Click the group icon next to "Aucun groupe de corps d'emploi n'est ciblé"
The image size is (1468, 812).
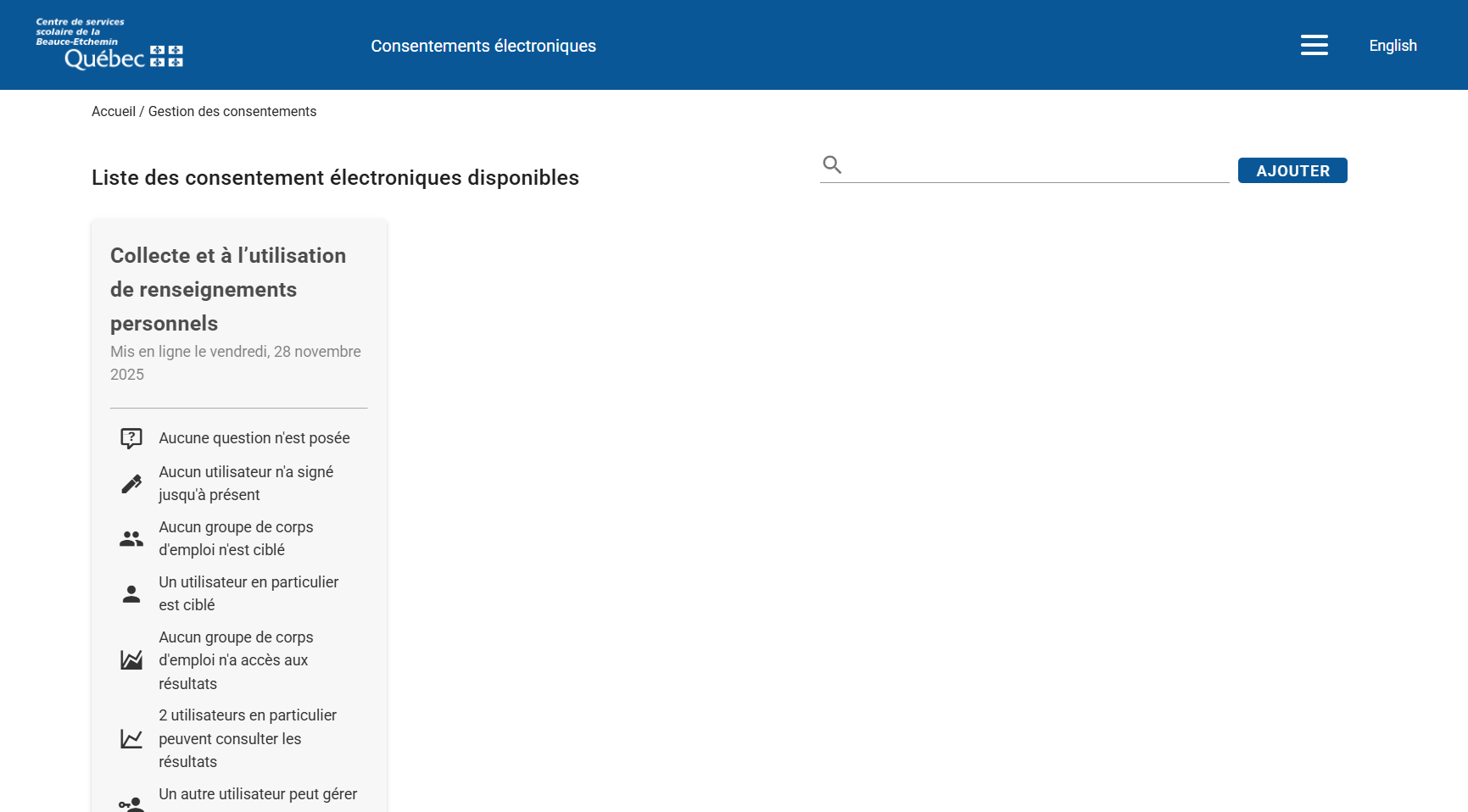[131, 538]
